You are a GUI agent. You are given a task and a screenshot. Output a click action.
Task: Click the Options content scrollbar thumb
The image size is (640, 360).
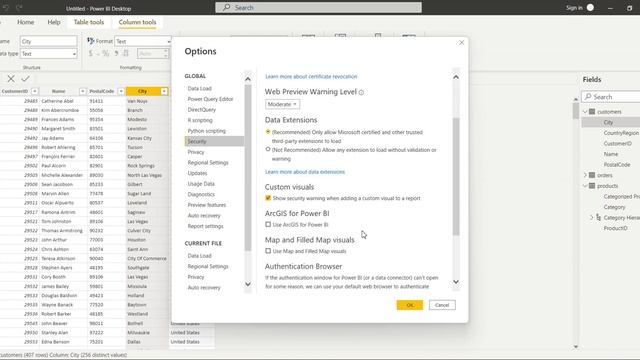pyautogui.click(x=456, y=176)
